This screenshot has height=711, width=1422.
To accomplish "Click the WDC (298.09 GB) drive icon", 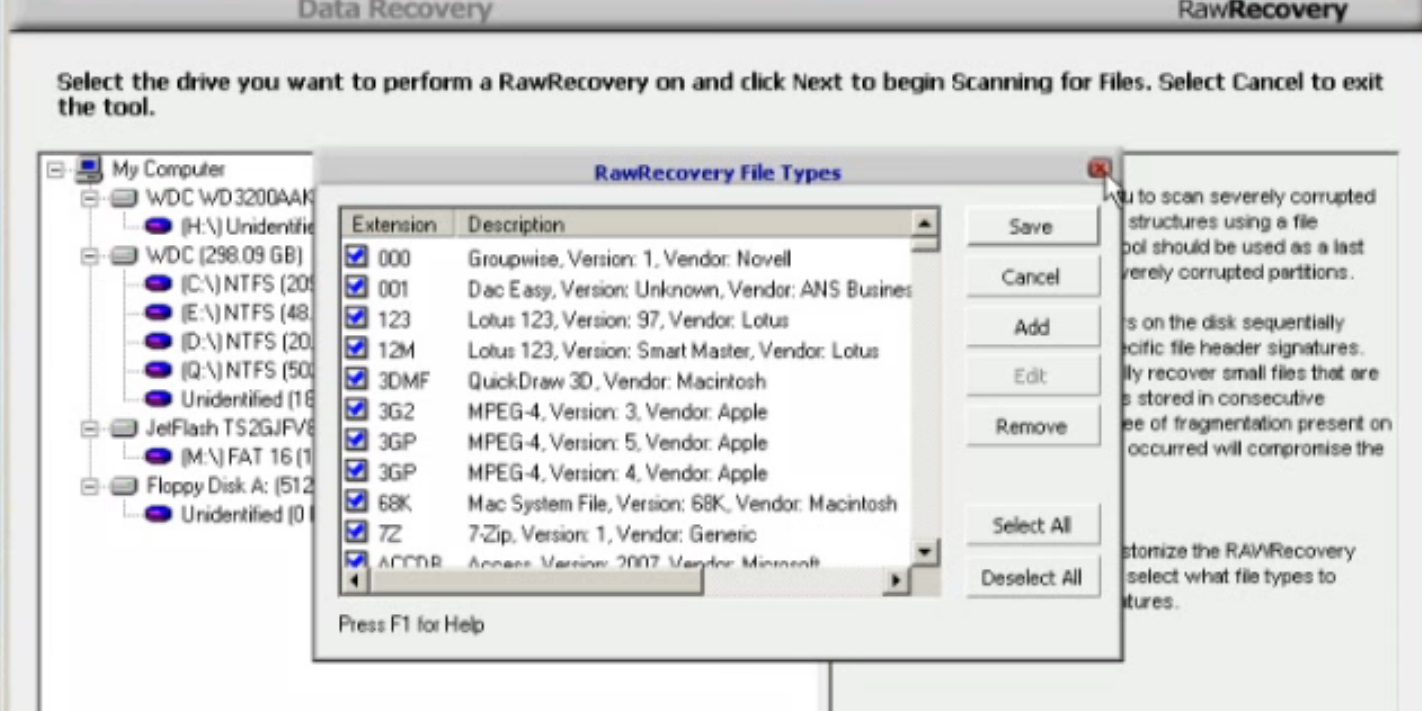I will (x=124, y=256).
